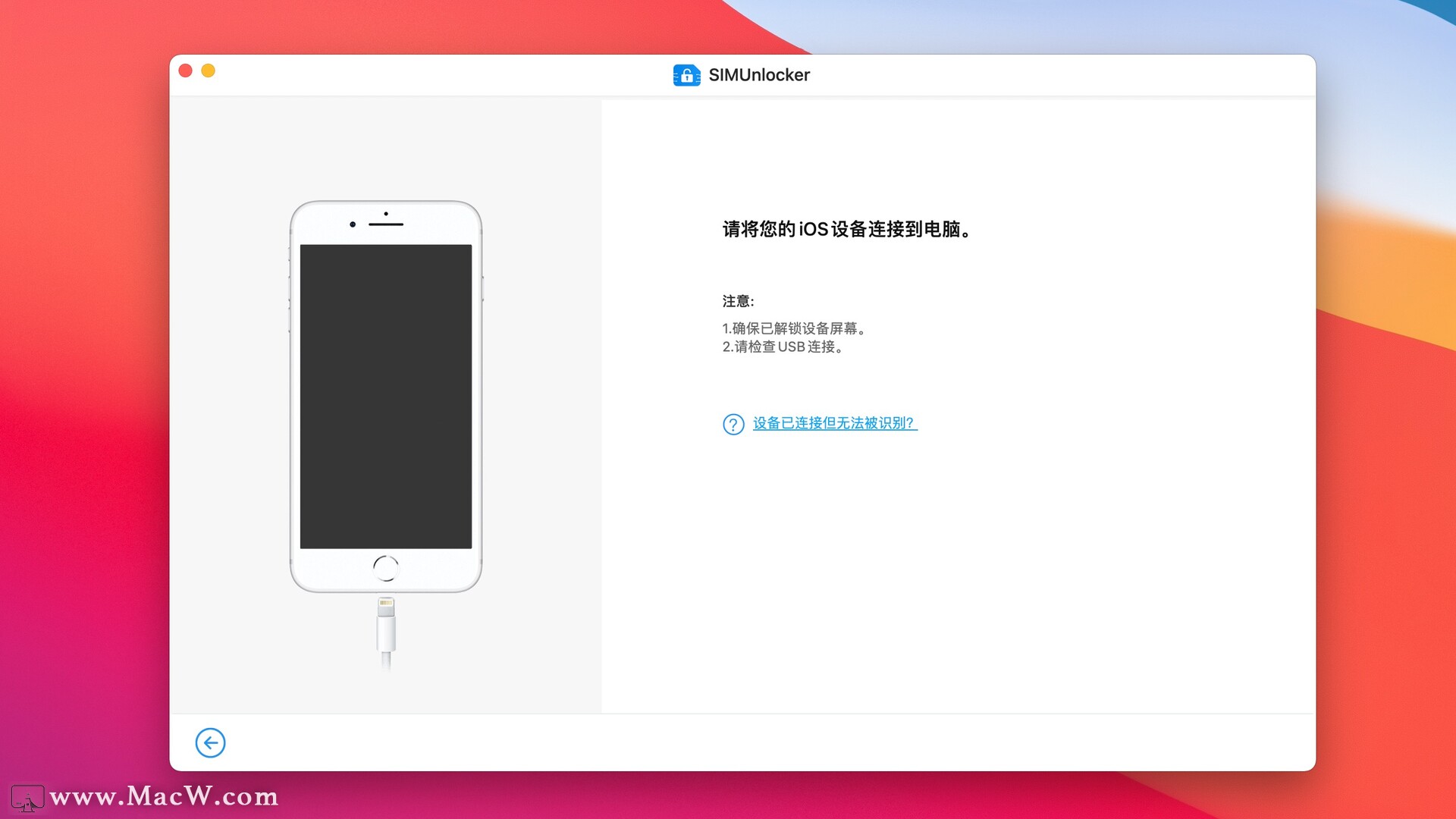The height and width of the screenshot is (819, 1456).
Task: Select the note 2.请检查USB连接。
Action: coord(783,347)
